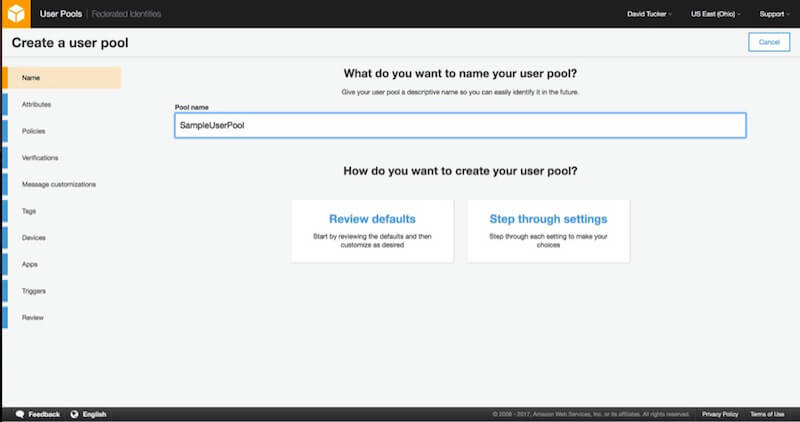Click the globe language icon
Screen dimensions: 800x422
[x=74, y=414]
